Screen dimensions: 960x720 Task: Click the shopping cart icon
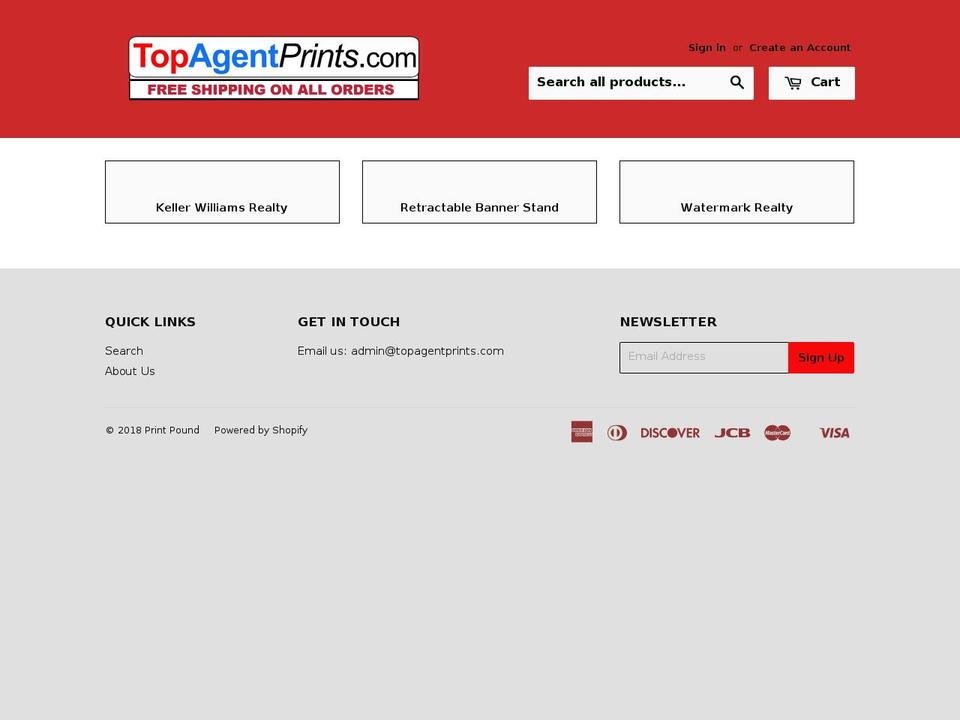coord(793,83)
